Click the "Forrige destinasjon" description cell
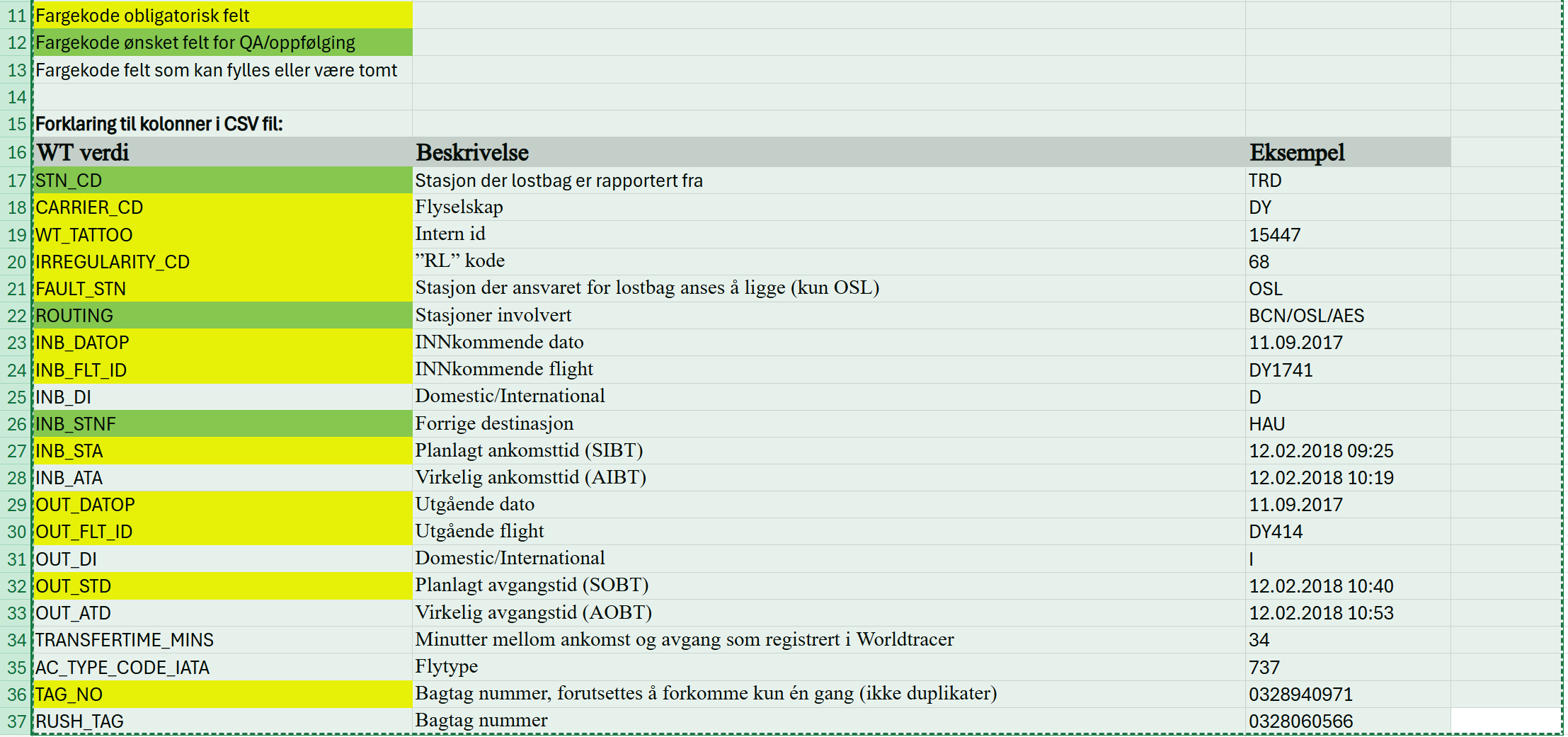1568x737 pixels. tap(828, 423)
